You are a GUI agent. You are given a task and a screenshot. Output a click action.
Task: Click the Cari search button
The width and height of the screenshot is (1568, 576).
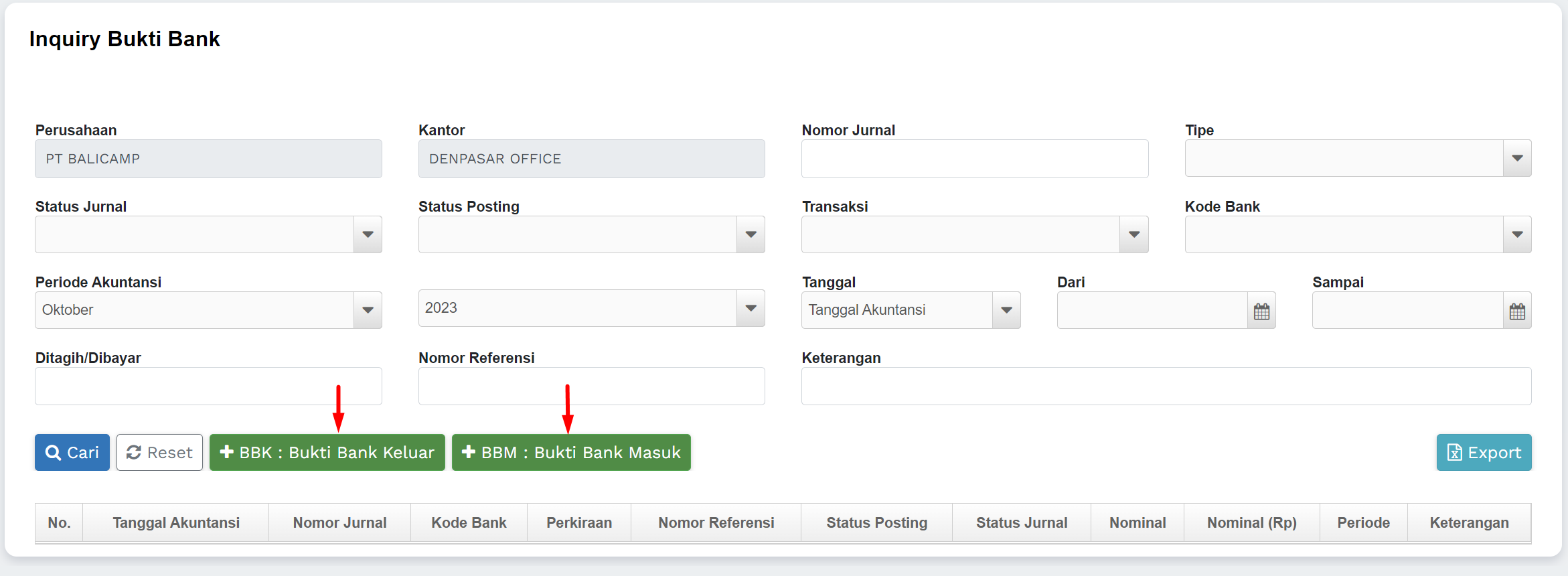[72, 453]
